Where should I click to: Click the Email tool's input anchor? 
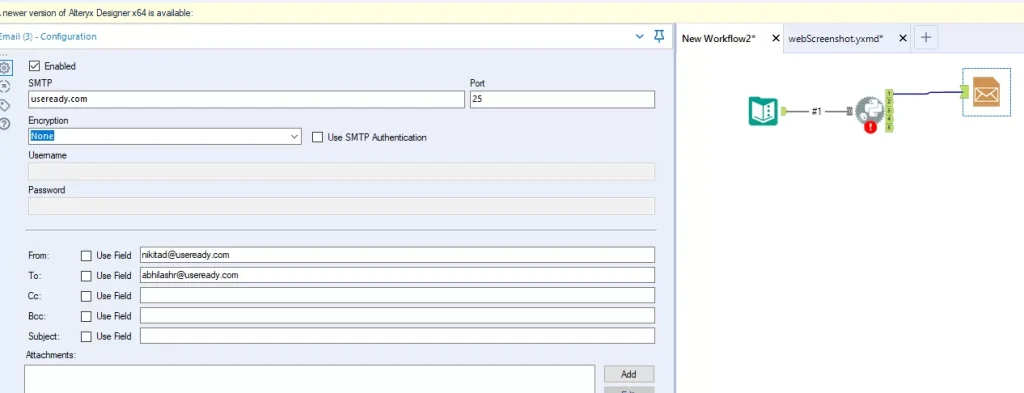pyautogui.click(x=965, y=93)
